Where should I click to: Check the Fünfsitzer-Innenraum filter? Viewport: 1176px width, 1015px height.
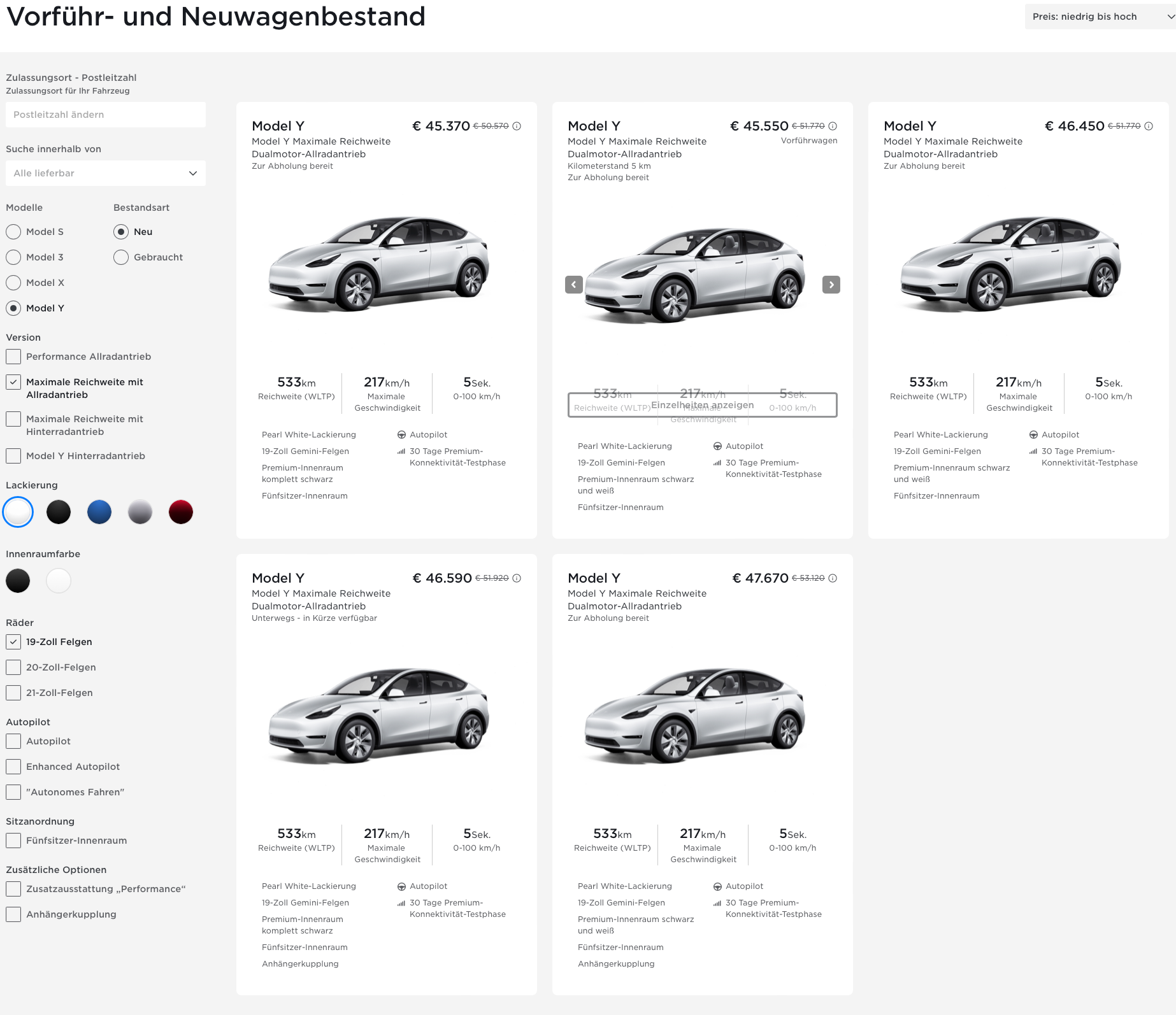(13, 841)
